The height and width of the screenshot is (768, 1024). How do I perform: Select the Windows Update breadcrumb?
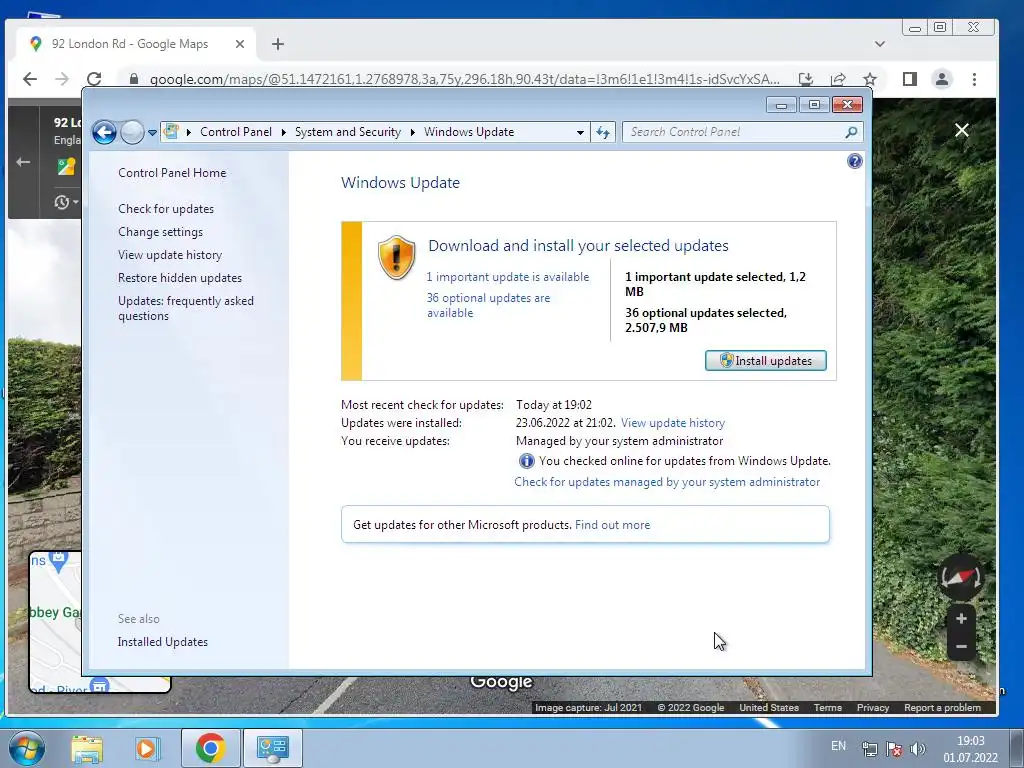coord(469,132)
